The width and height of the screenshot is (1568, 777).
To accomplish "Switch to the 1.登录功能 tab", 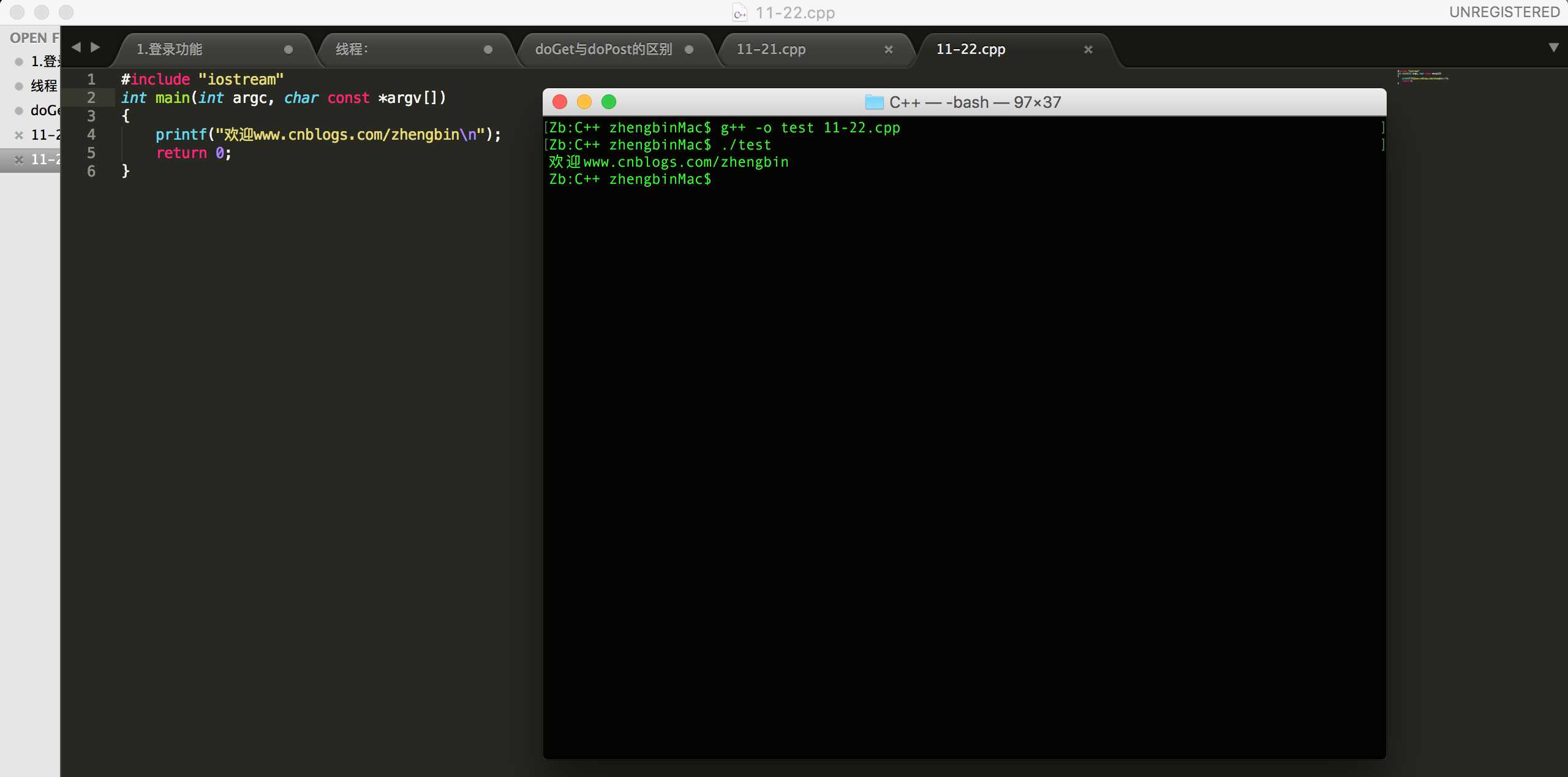I will tap(214, 50).
